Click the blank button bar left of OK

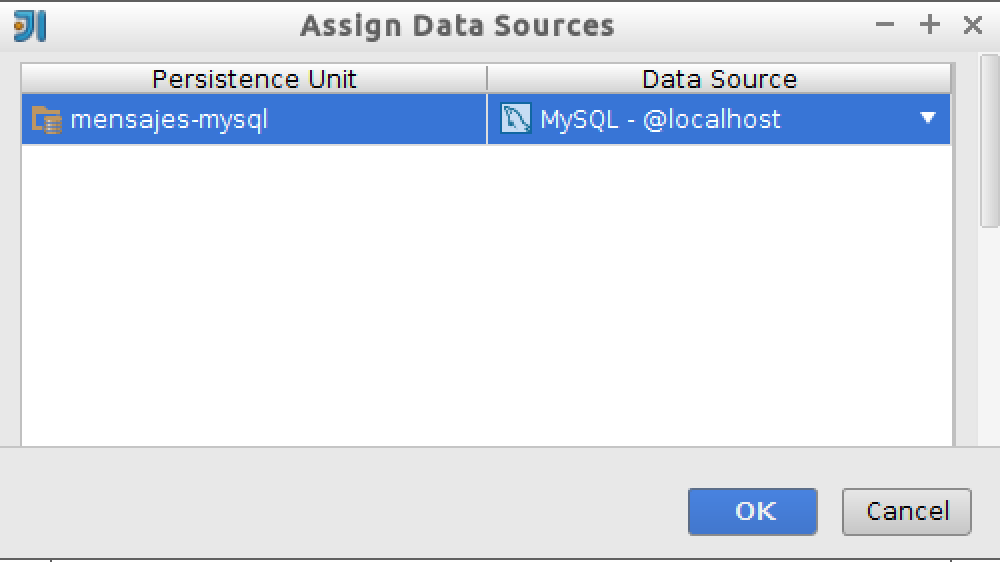[344, 512]
